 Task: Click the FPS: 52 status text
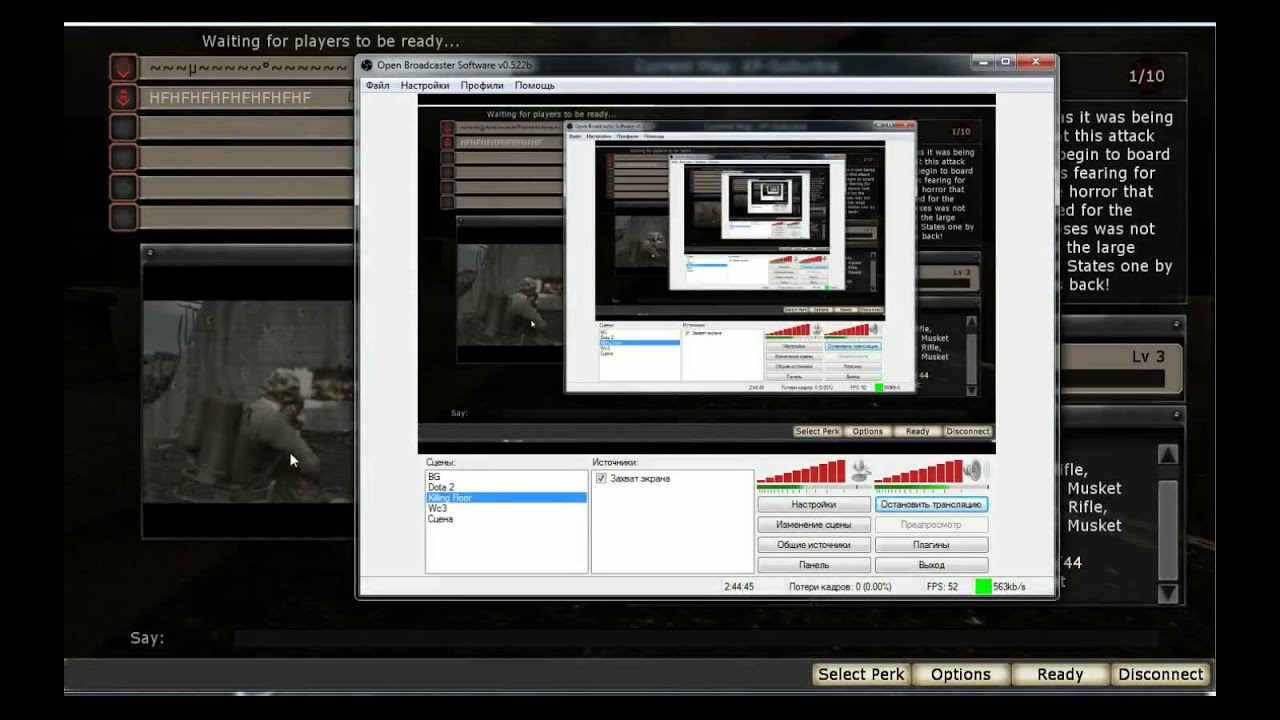coord(942,587)
